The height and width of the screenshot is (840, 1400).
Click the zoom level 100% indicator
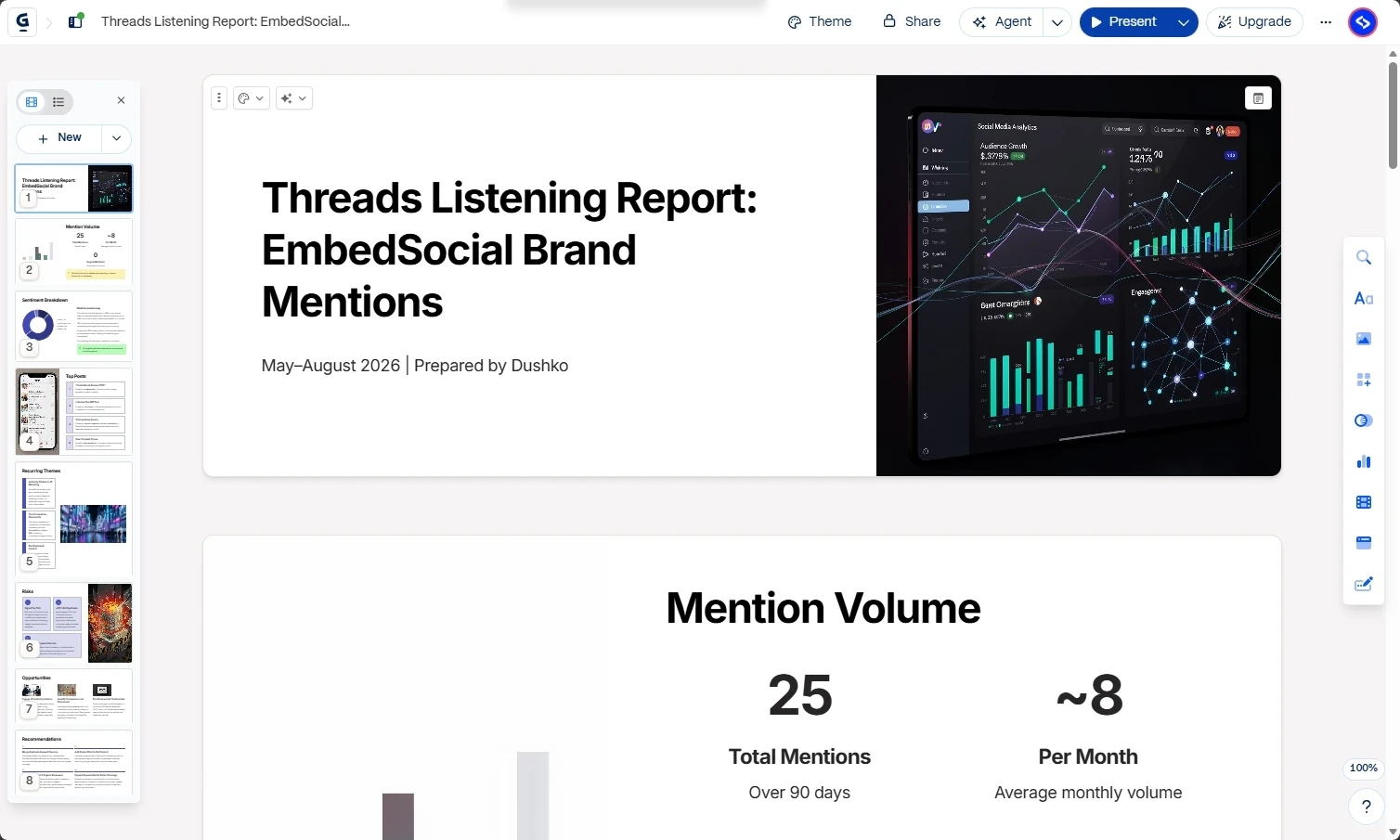1363,768
